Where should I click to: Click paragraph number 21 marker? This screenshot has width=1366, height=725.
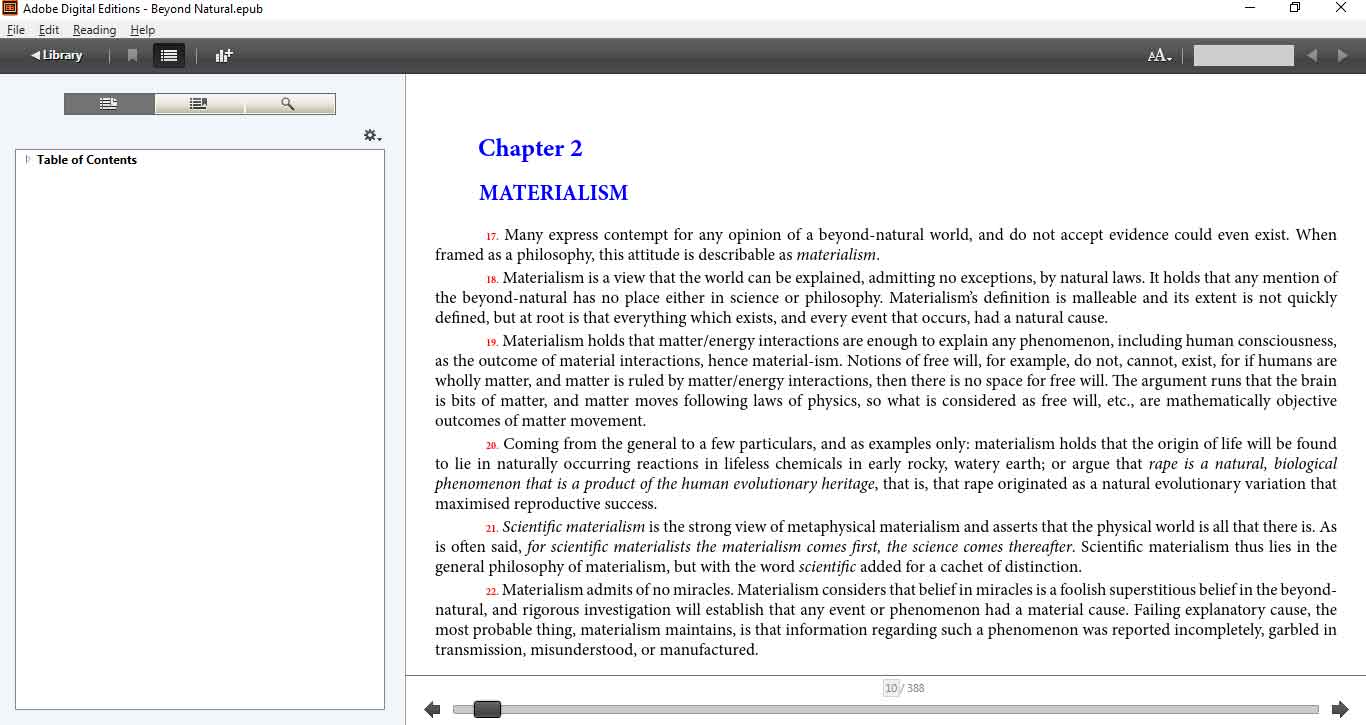point(492,528)
